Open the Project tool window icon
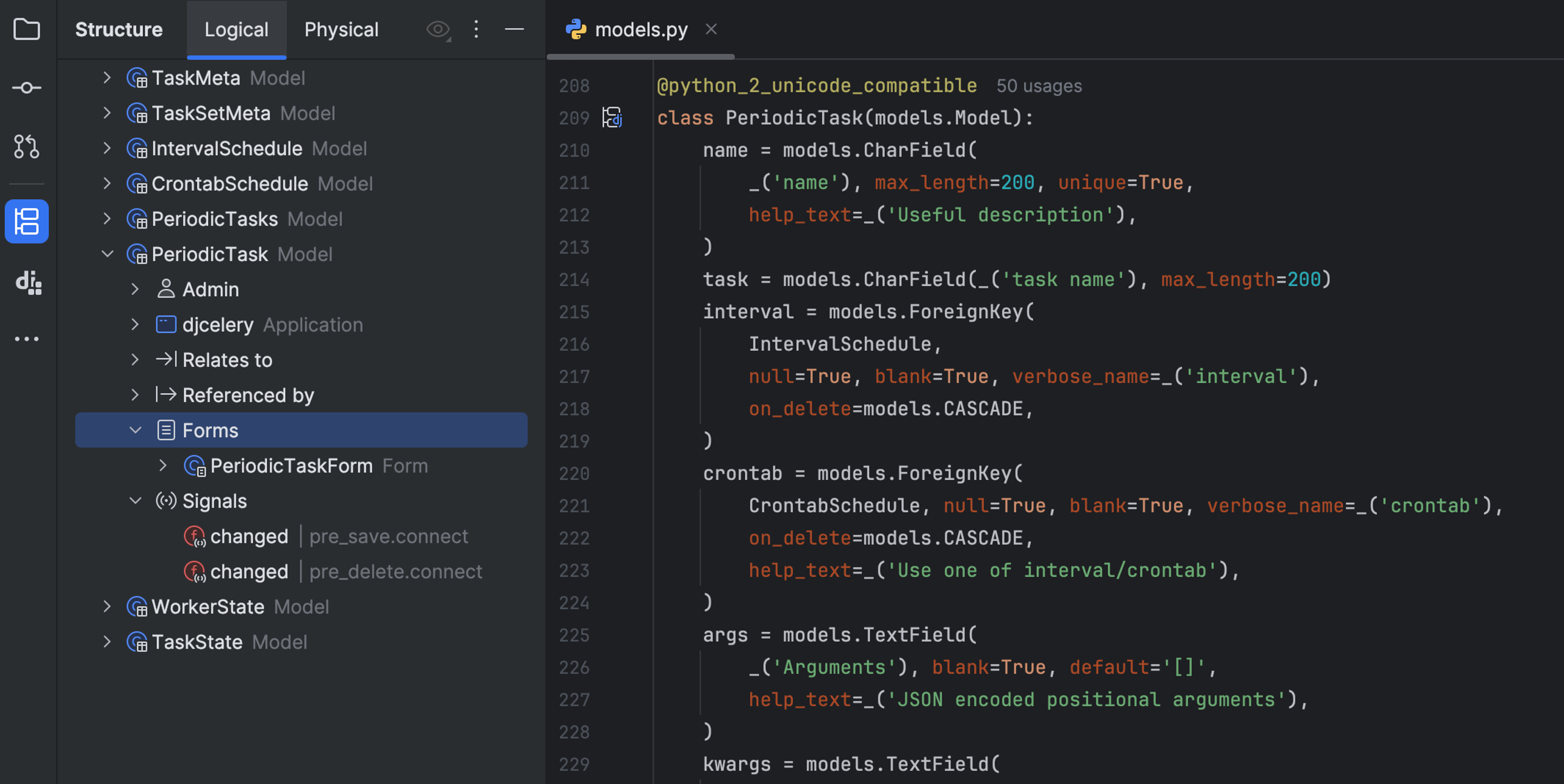1564x784 pixels. pyautogui.click(x=27, y=29)
